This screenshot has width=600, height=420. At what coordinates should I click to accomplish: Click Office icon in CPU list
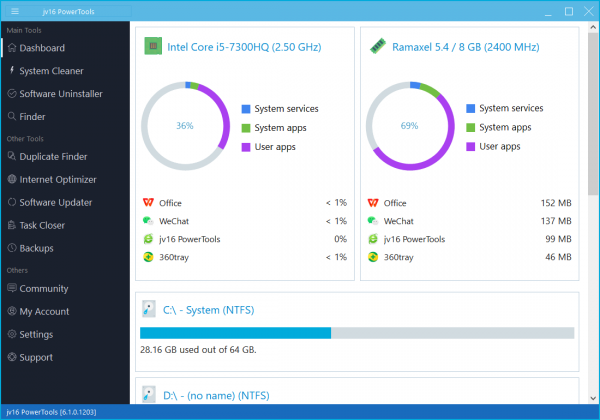tap(148, 202)
